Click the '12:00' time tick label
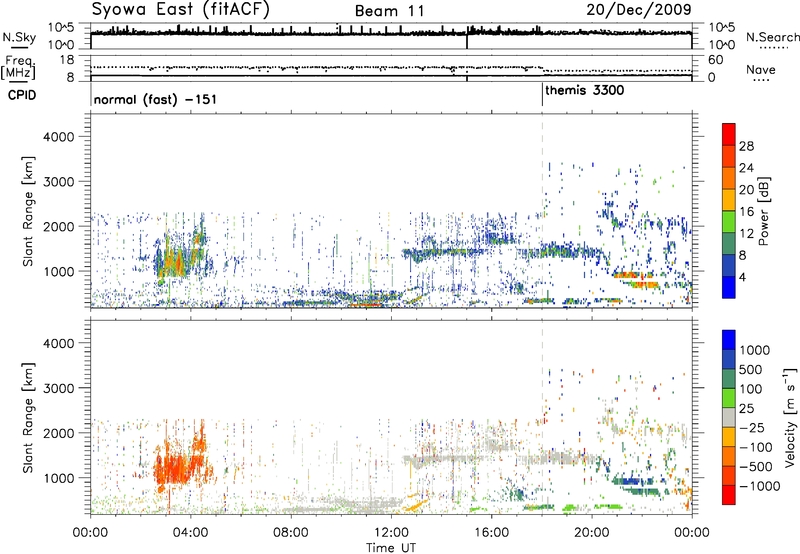The image size is (800, 554). coord(391,533)
